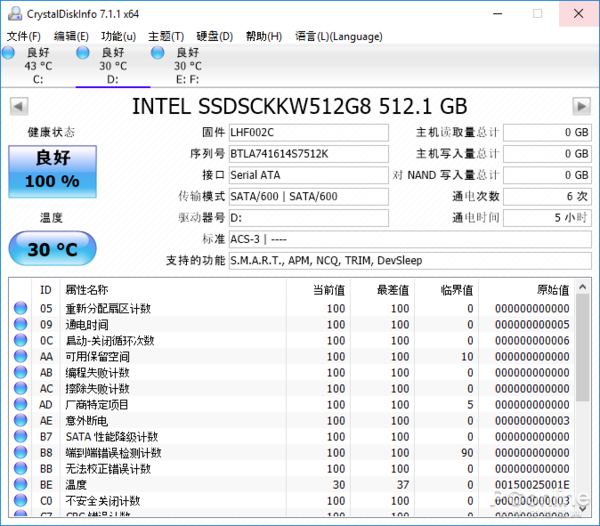Screen dimensions: 600x526
Task: Click the 临界值 column header
Action: coord(446,290)
